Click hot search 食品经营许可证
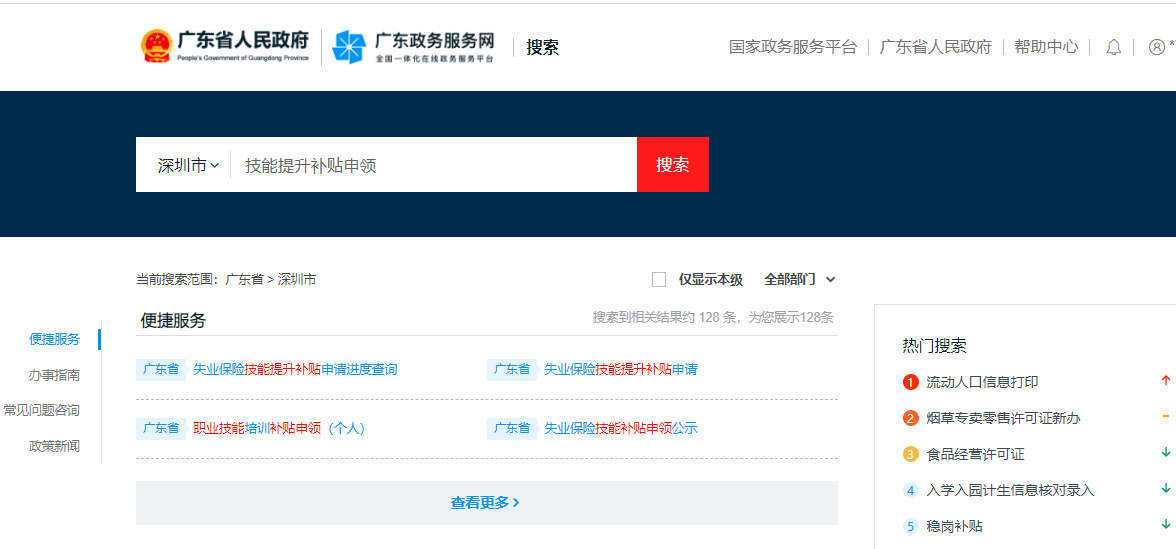This screenshot has height=549, width=1176. point(975,454)
